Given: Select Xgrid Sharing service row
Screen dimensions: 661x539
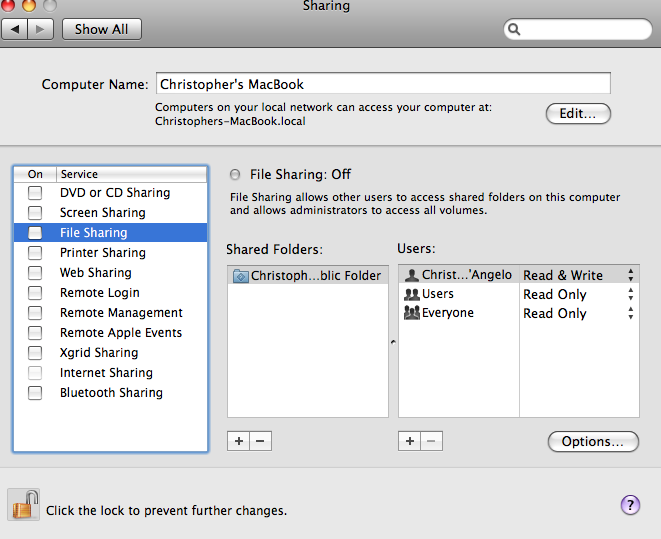Looking at the screenshot, I should point(110,352).
